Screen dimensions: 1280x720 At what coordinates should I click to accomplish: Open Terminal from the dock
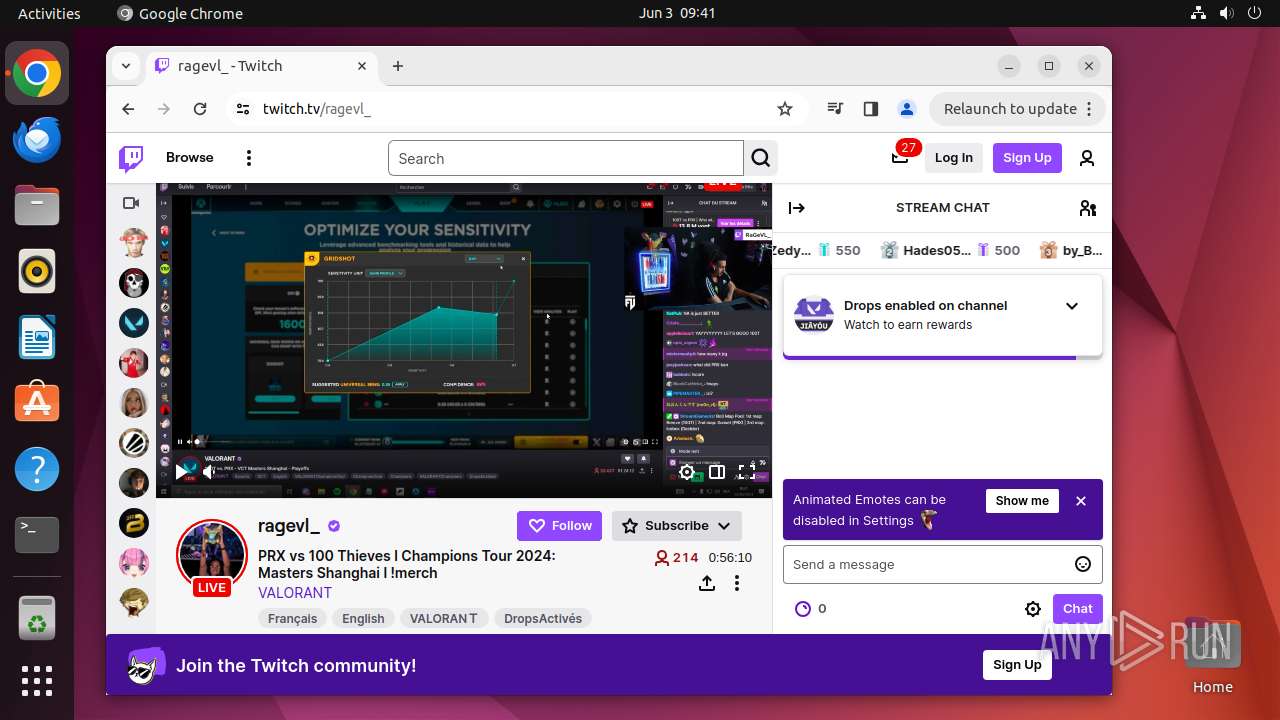[x=37, y=535]
